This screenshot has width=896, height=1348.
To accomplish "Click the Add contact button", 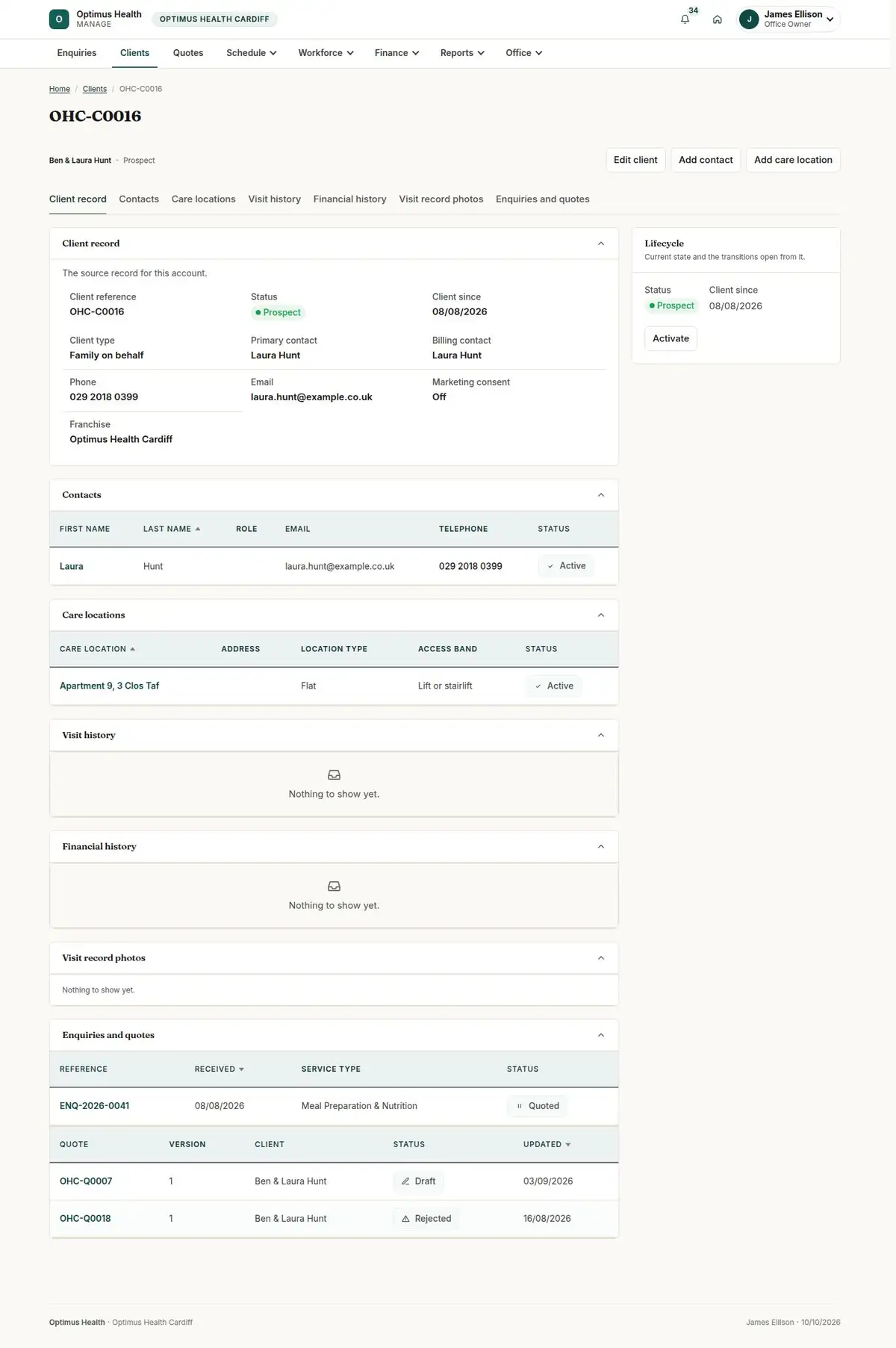I will pos(706,160).
